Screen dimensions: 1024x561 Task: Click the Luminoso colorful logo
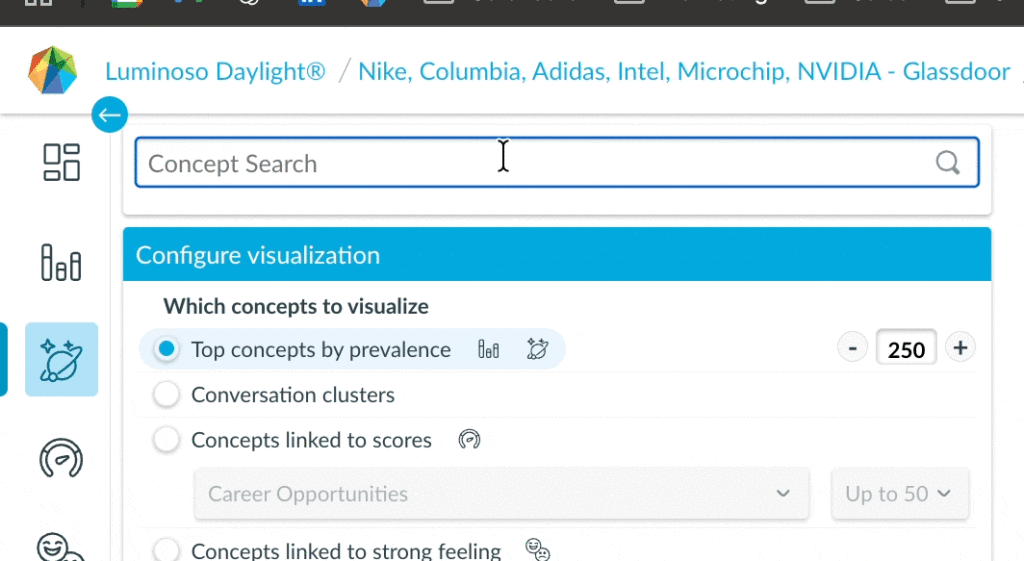(52, 71)
